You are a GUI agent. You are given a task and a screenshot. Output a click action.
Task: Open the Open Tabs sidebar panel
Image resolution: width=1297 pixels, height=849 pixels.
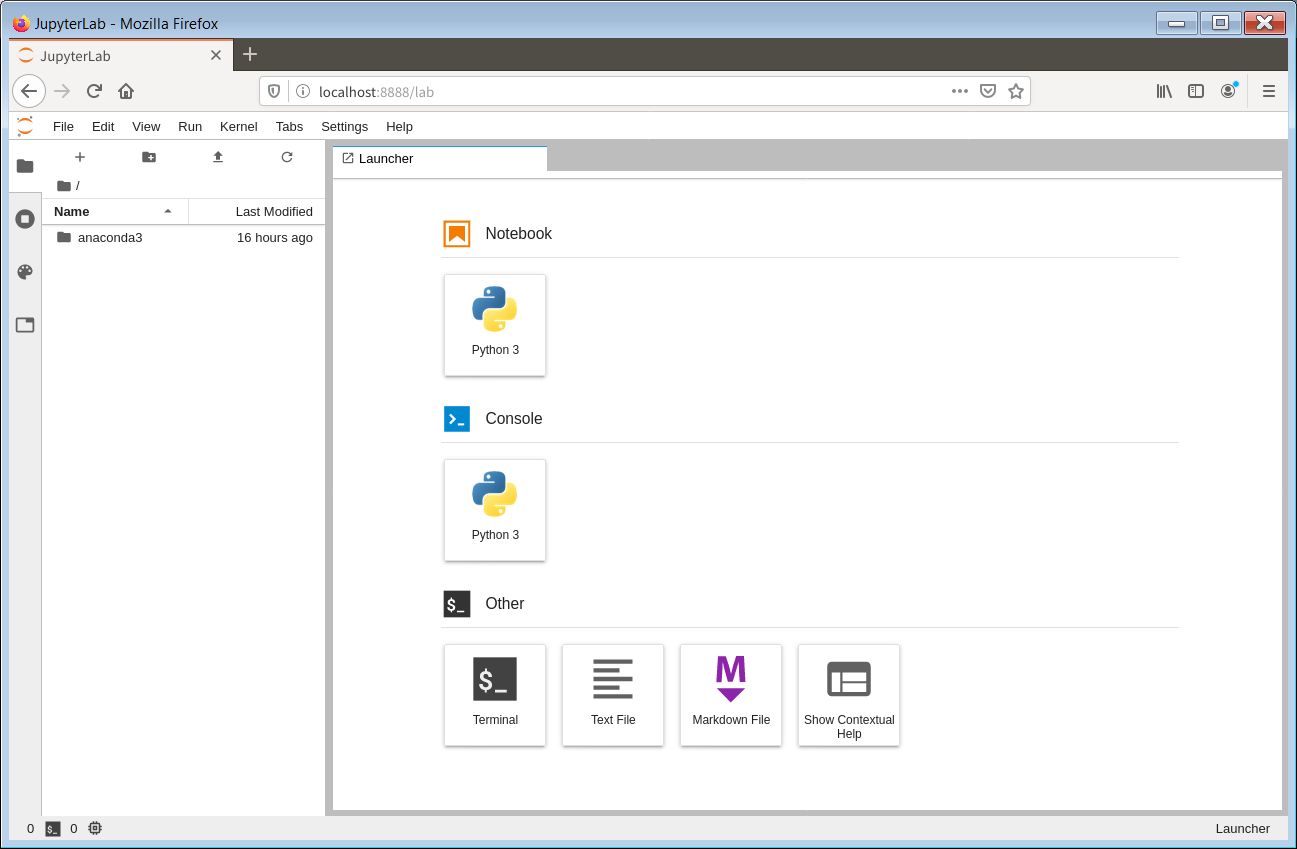[x=25, y=325]
